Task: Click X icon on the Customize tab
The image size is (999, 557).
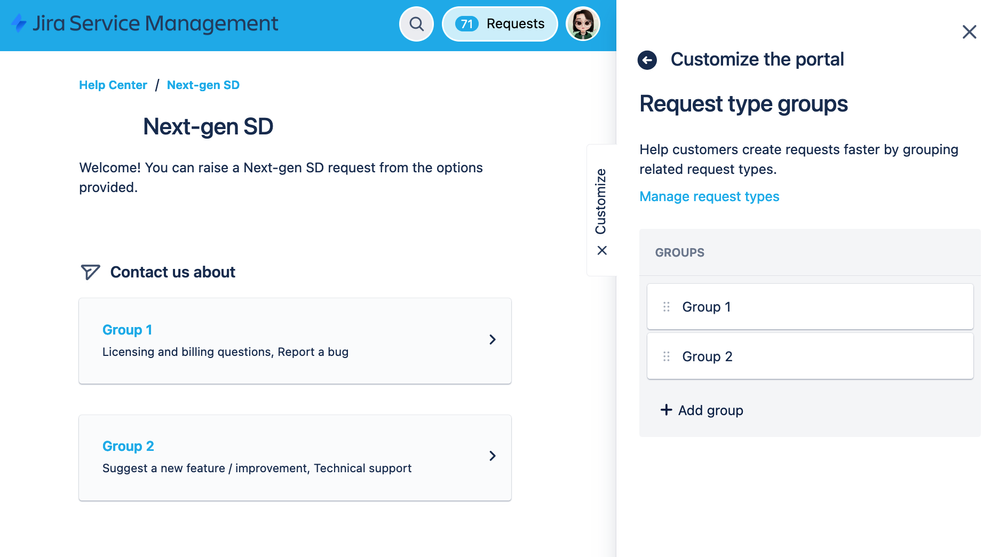Action: [602, 250]
